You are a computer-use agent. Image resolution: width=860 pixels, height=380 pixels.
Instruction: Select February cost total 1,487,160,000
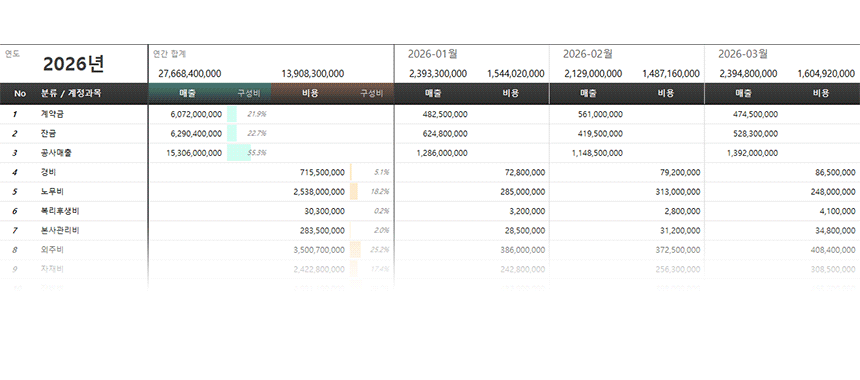pos(671,73)
